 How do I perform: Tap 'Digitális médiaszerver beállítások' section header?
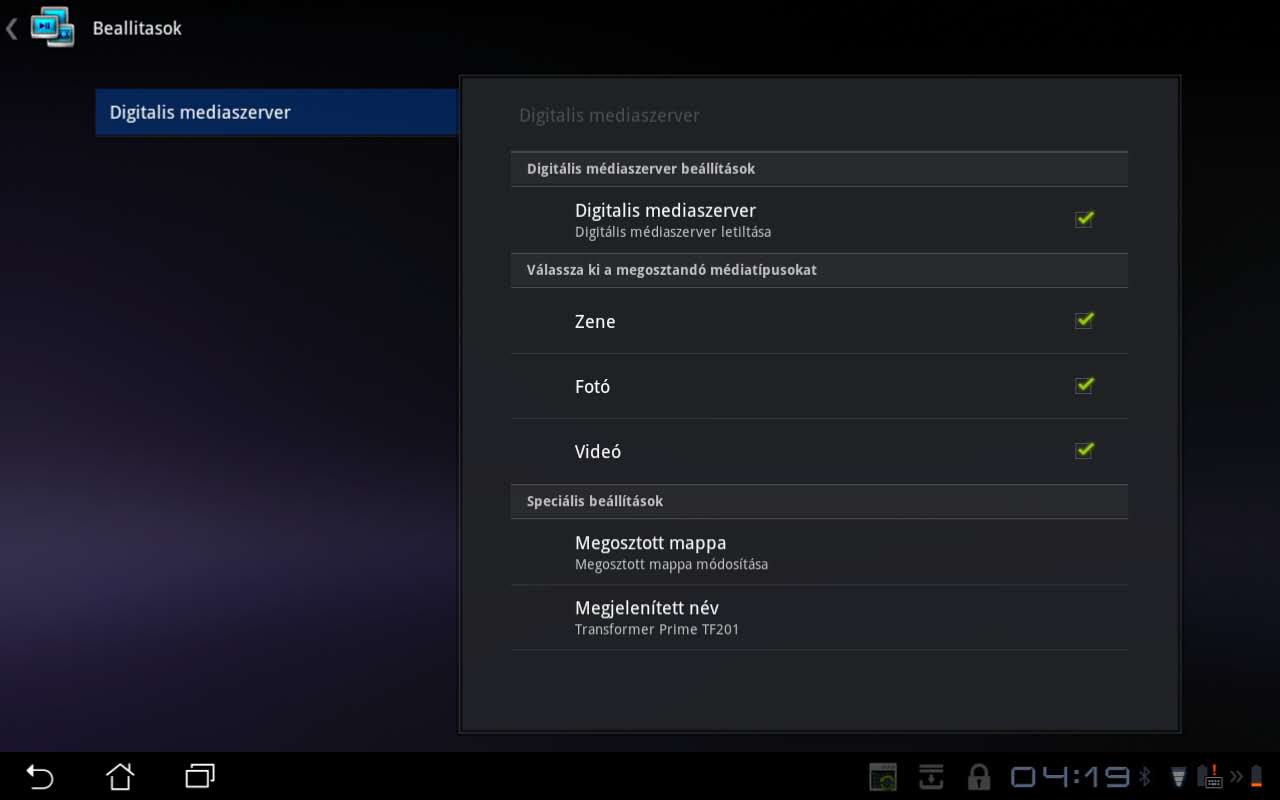tap(641, 169)
